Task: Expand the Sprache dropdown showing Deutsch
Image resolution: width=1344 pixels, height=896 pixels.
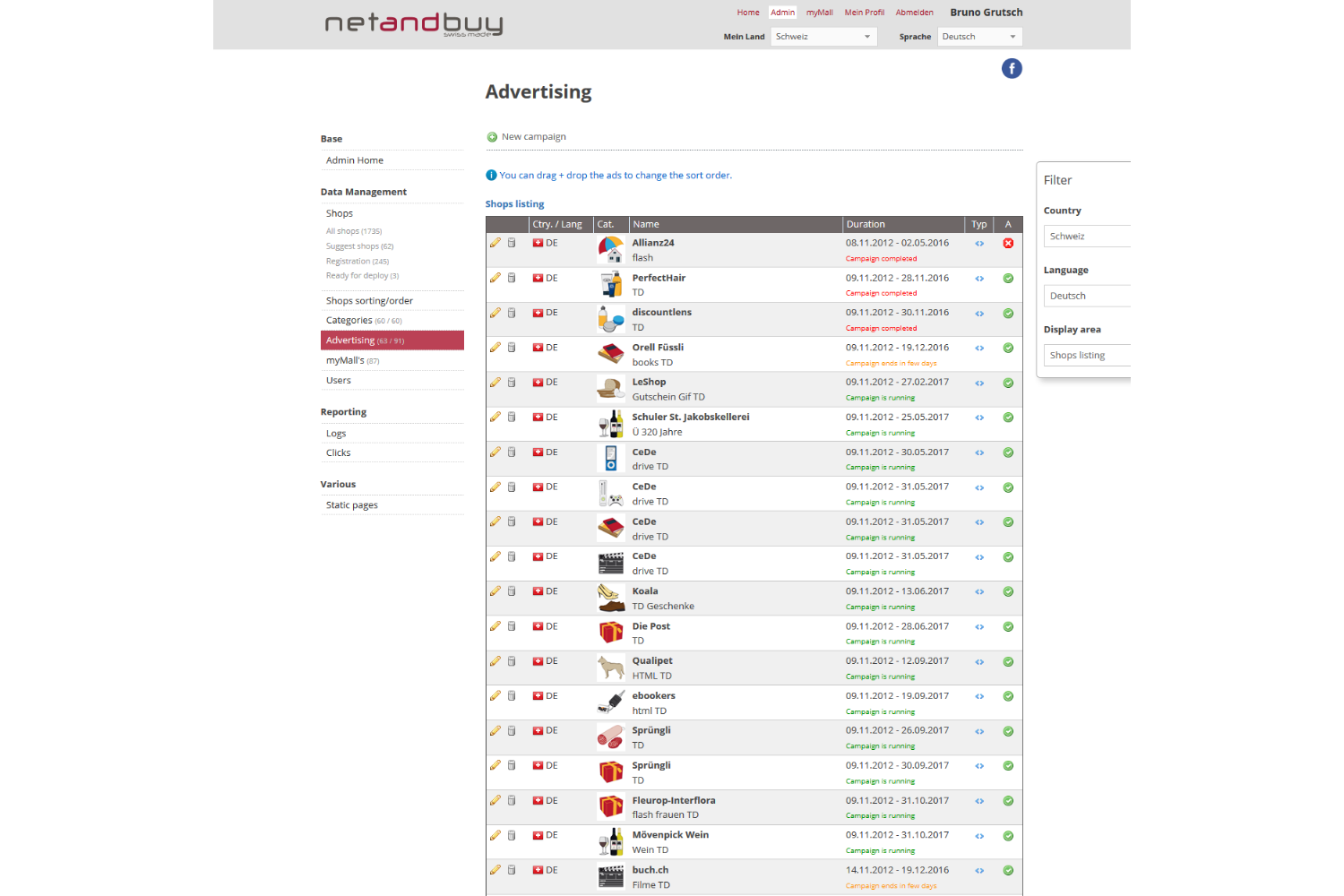Action: pos(979,37)
